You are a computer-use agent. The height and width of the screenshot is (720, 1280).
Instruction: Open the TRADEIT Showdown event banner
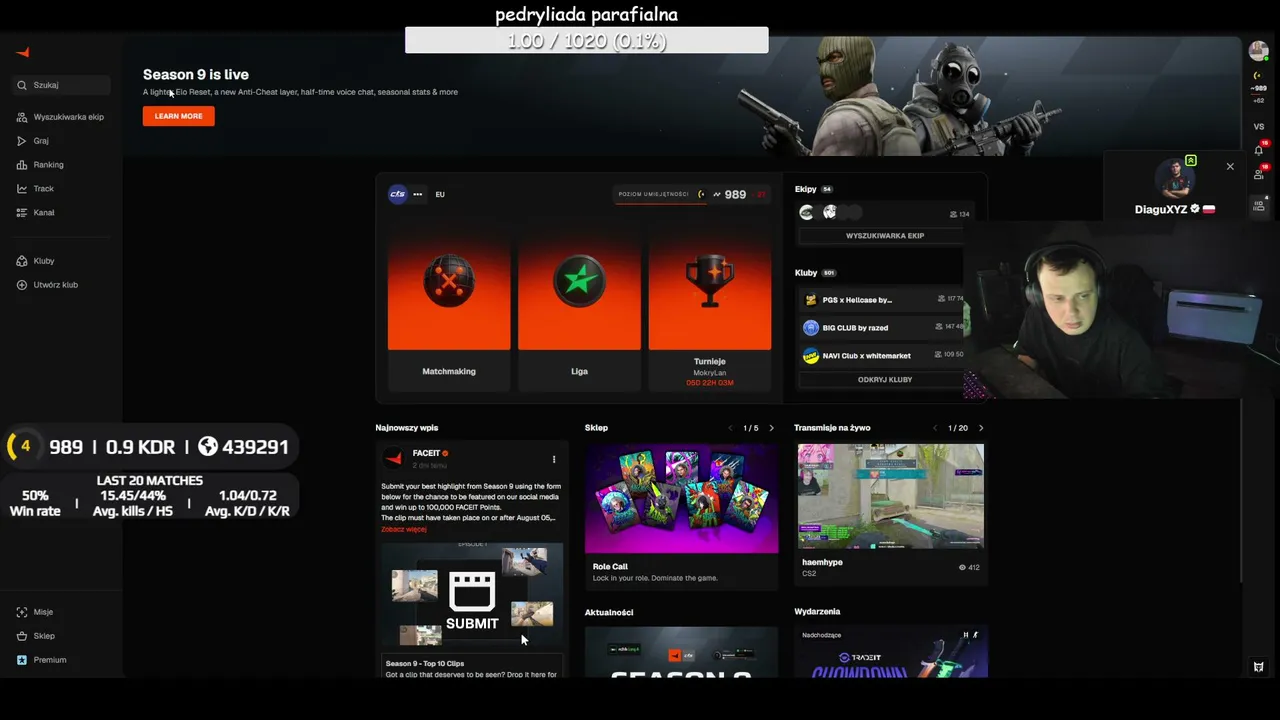click(891, 652)
